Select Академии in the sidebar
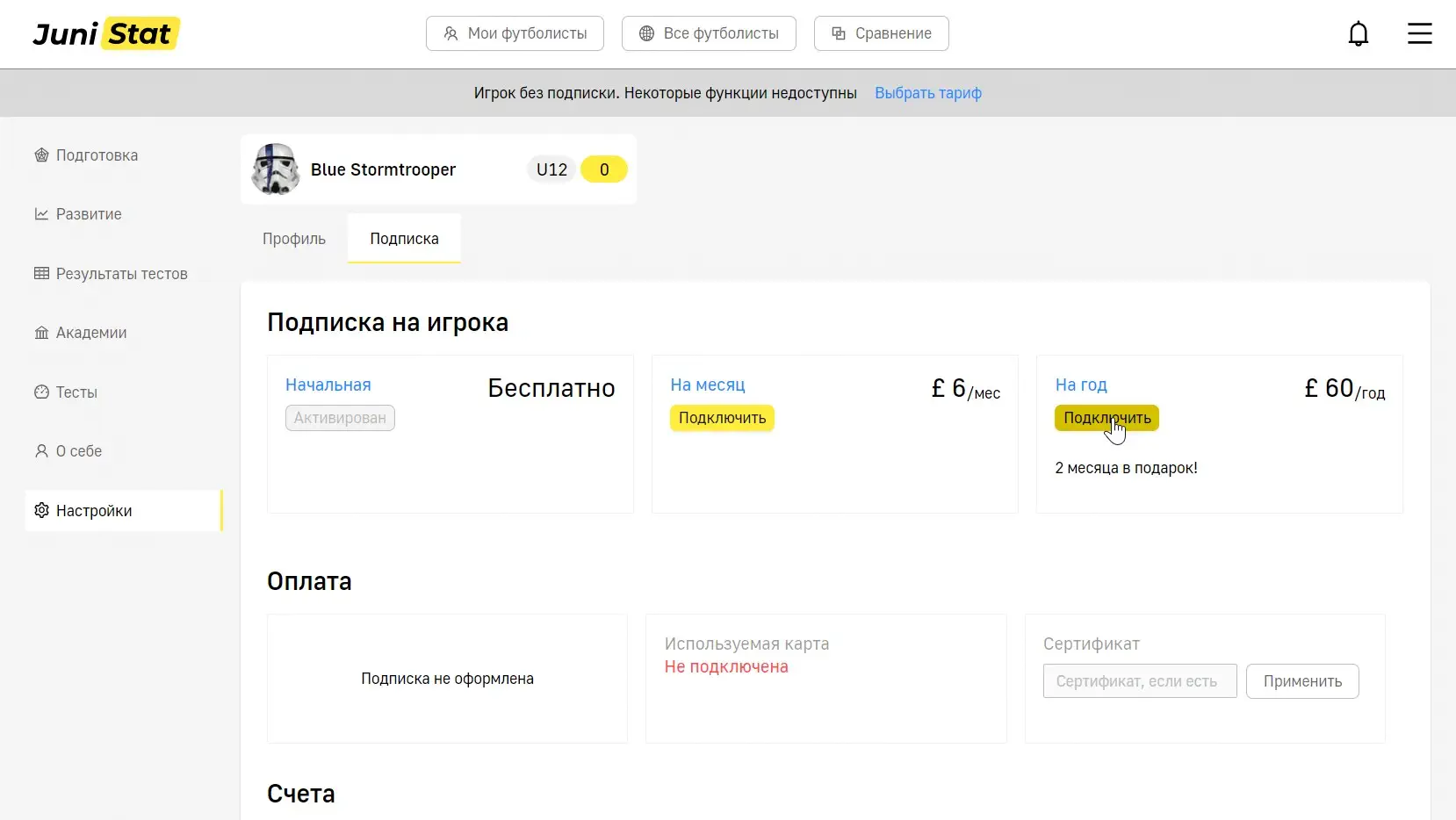The width and height of the screenshot is (1456, 820). (90, 333)
